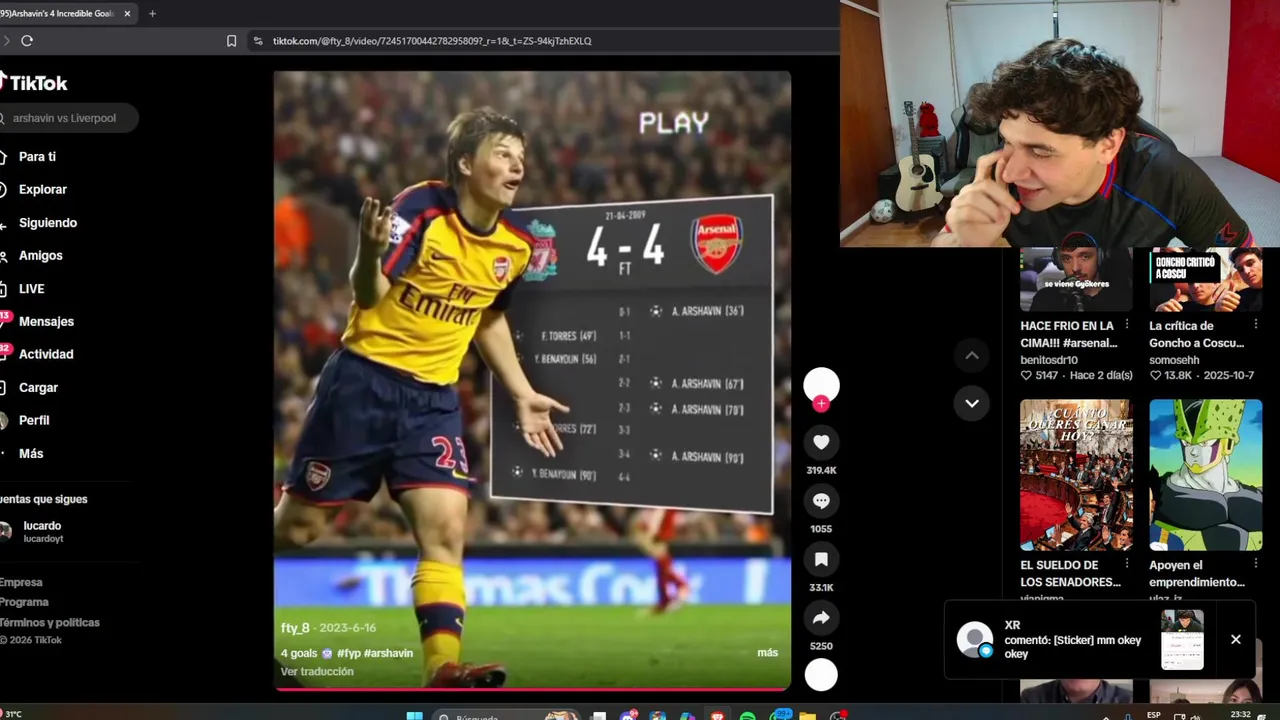Open Términos y políticas link

[50, 622]
